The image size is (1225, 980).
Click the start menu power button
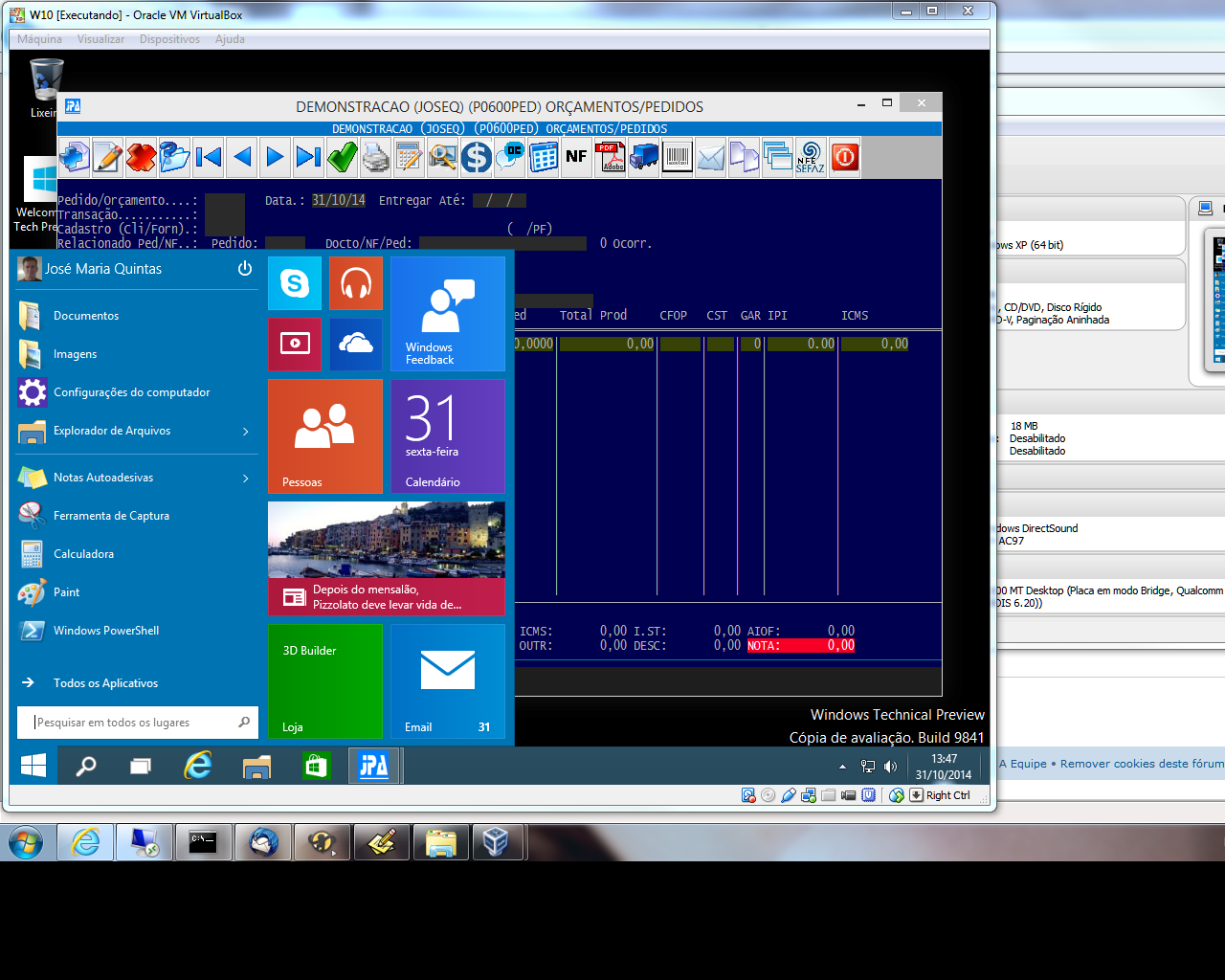pyautogui.click(x=245, y=269)
